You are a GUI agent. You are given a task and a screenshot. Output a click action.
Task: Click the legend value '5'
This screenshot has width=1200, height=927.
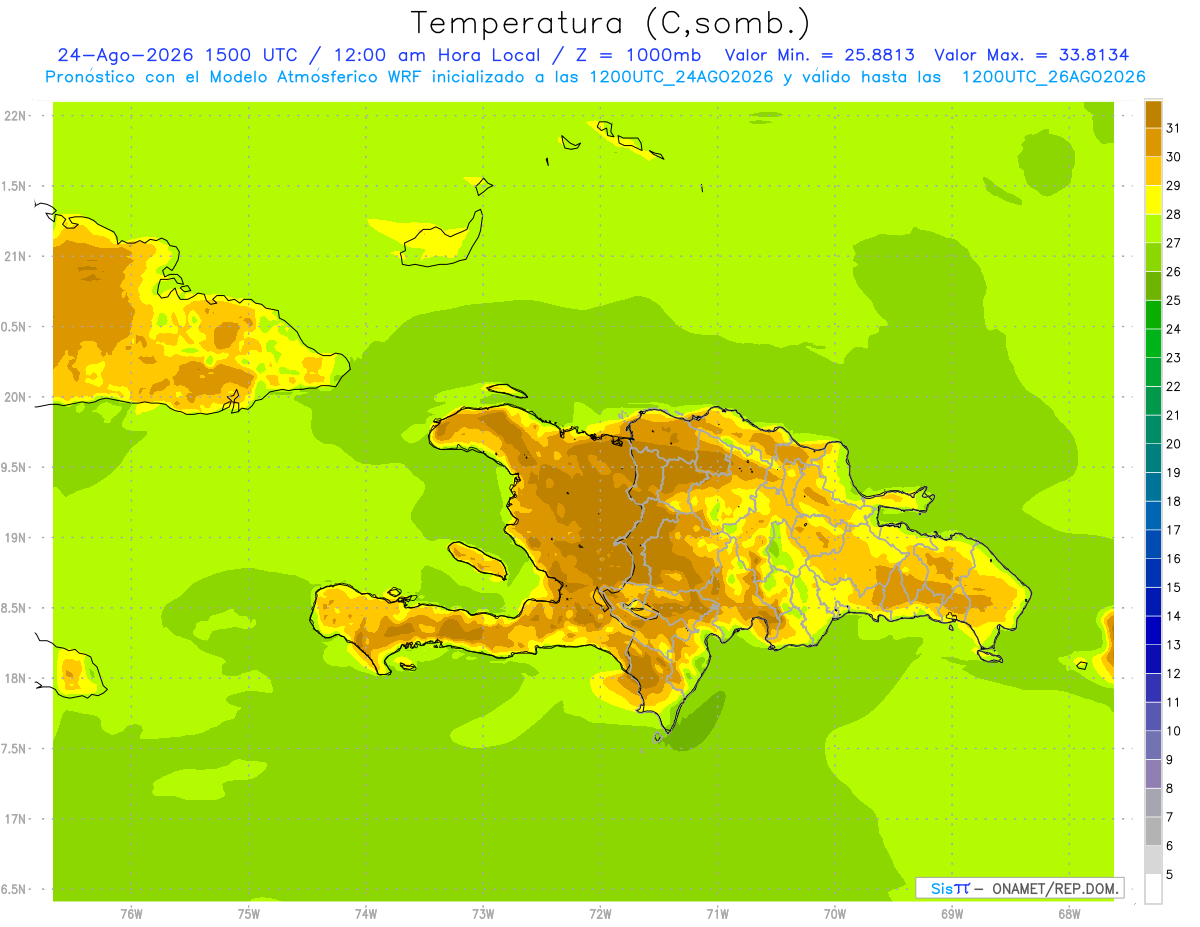click(1170, 874)
